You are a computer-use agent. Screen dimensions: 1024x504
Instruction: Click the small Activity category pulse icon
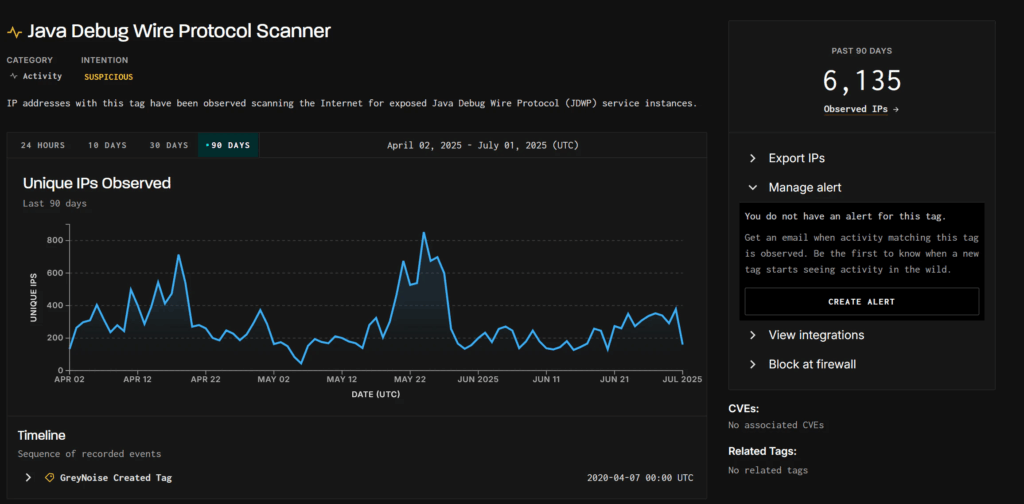14,76
